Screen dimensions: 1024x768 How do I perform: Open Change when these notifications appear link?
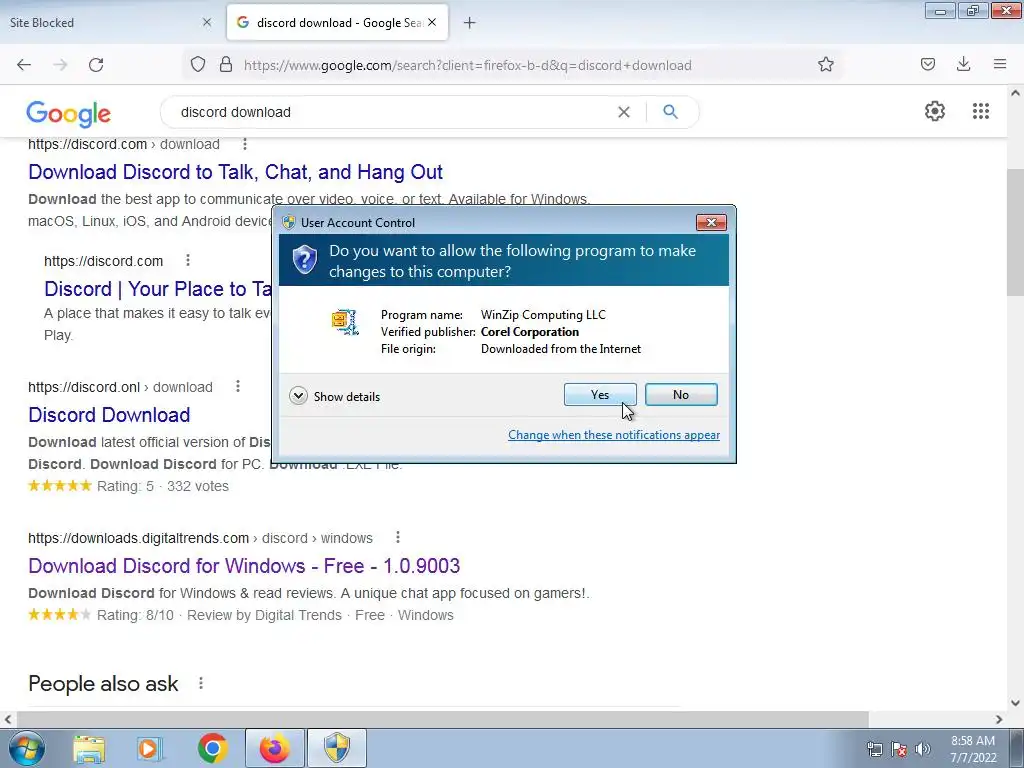614,435
